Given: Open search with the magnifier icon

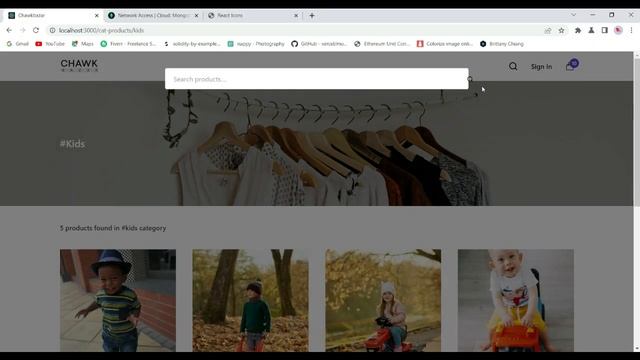Looking at the screenshot, I should tap(513, 66).
